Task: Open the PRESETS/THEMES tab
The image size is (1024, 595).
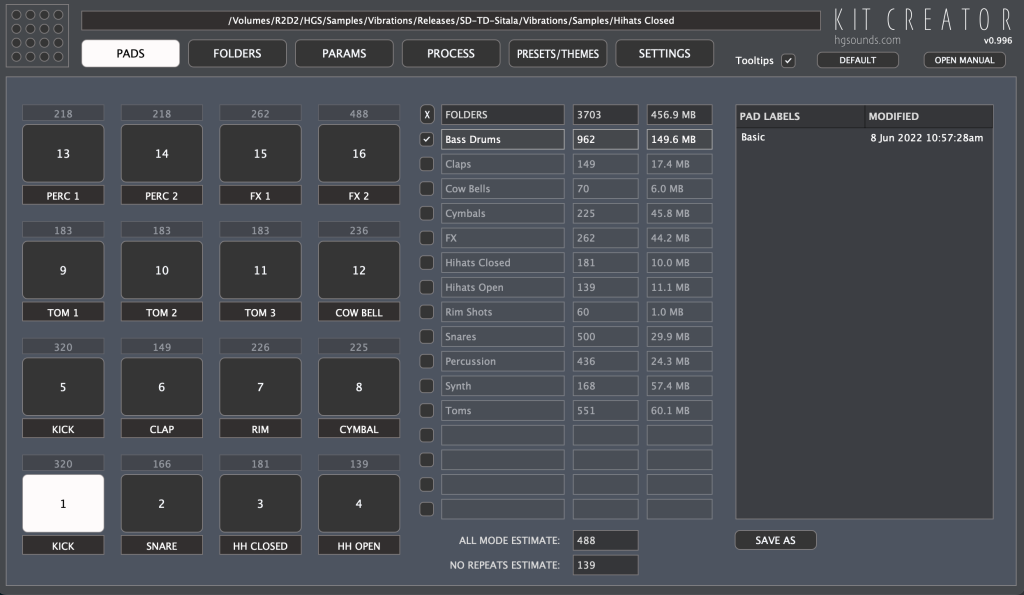Action: click(557, 53)
